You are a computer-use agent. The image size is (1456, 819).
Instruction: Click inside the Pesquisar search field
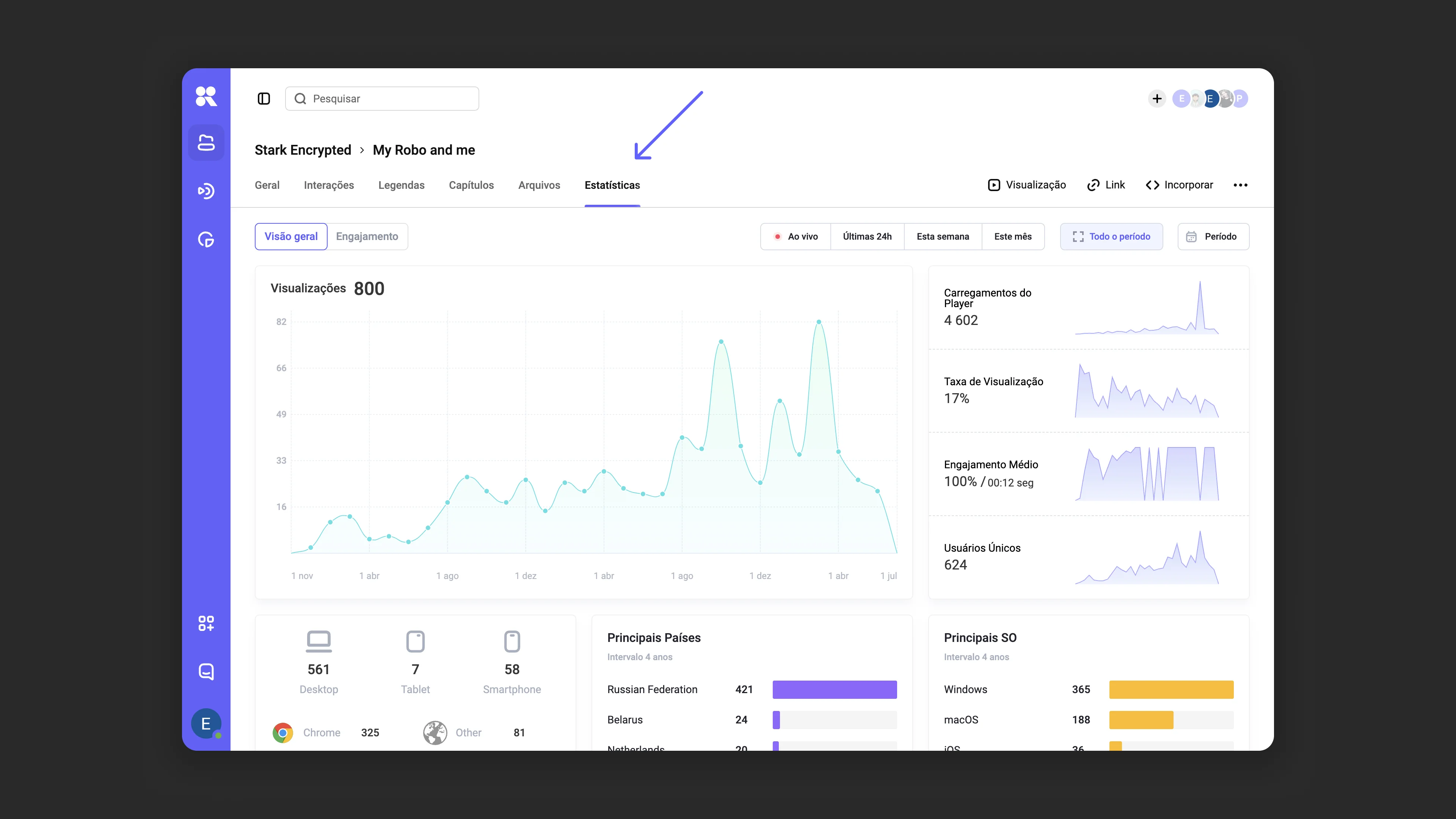click(x=382, y=99)
